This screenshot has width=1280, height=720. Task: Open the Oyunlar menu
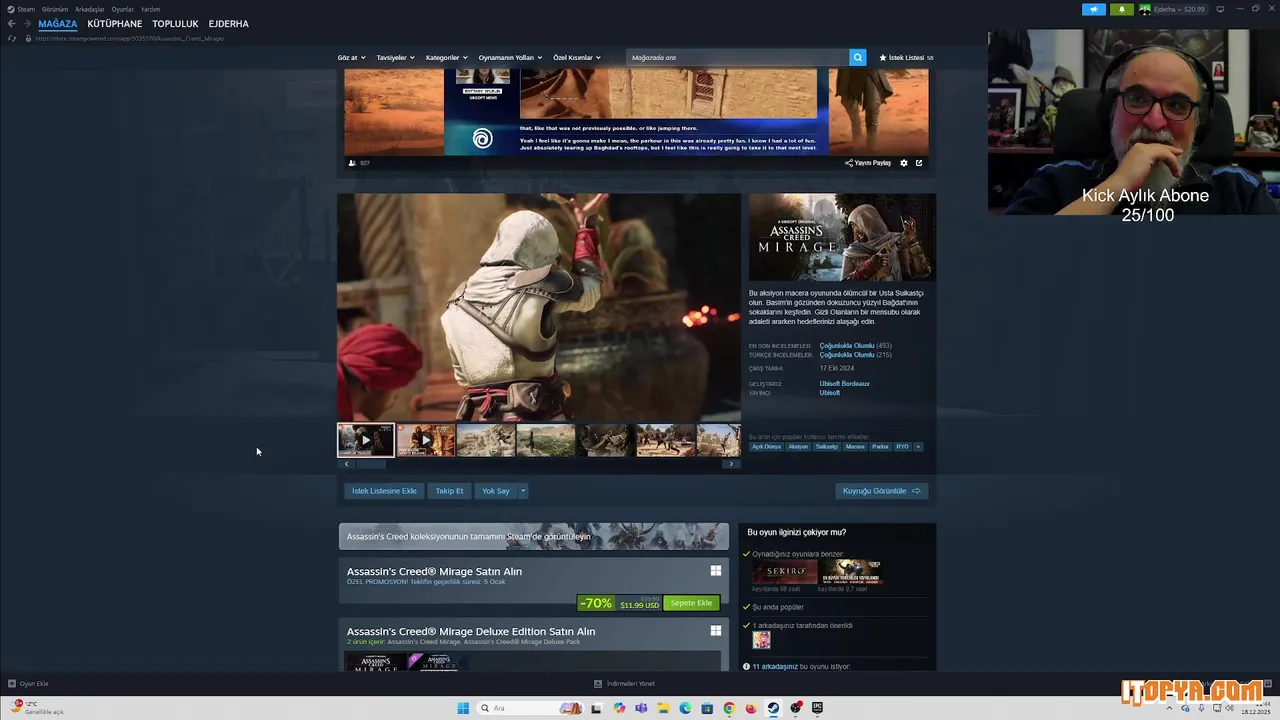123,9
